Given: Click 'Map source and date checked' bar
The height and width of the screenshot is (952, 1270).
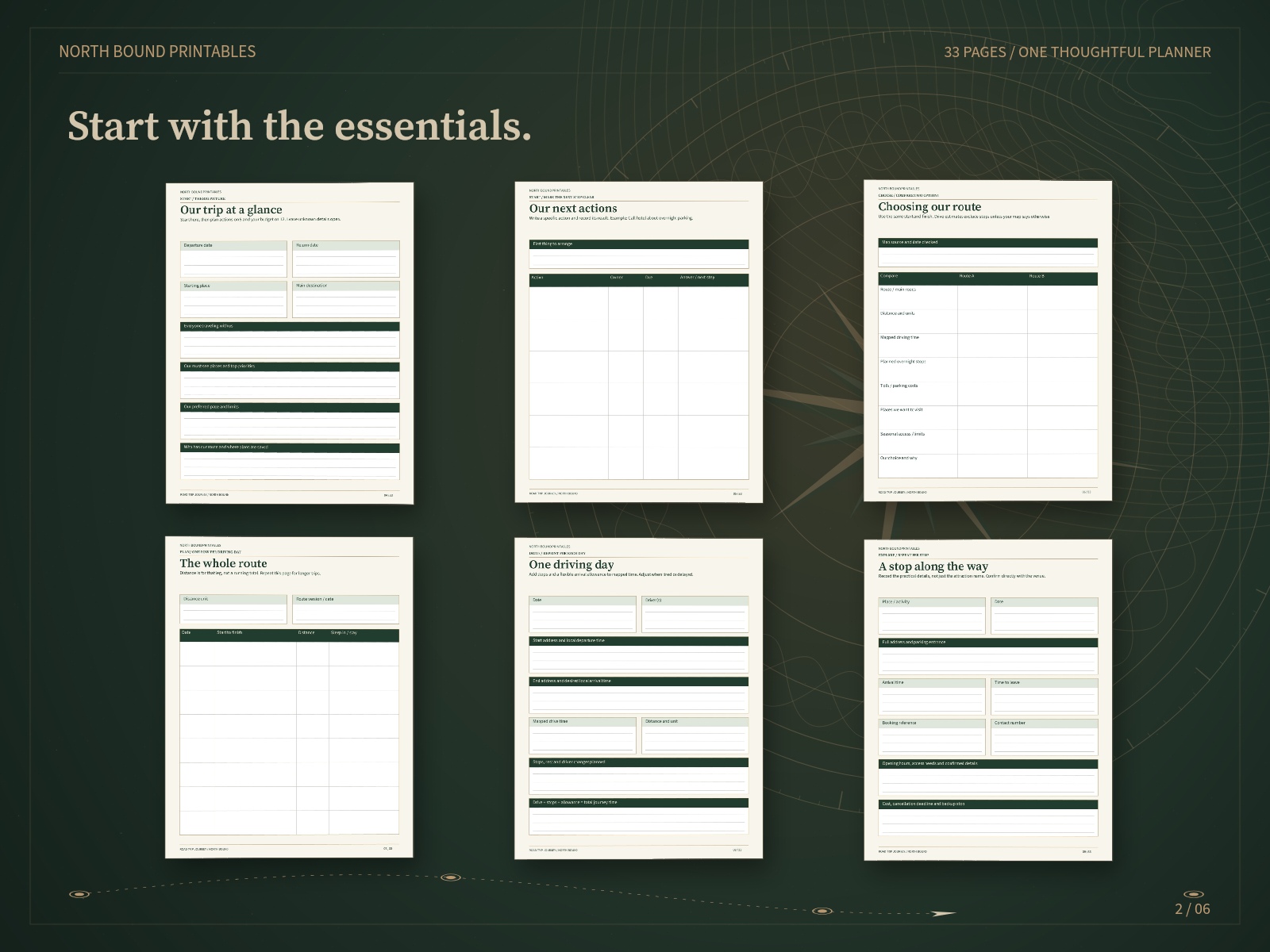Looking at the screenshot, I should (988, 243).
